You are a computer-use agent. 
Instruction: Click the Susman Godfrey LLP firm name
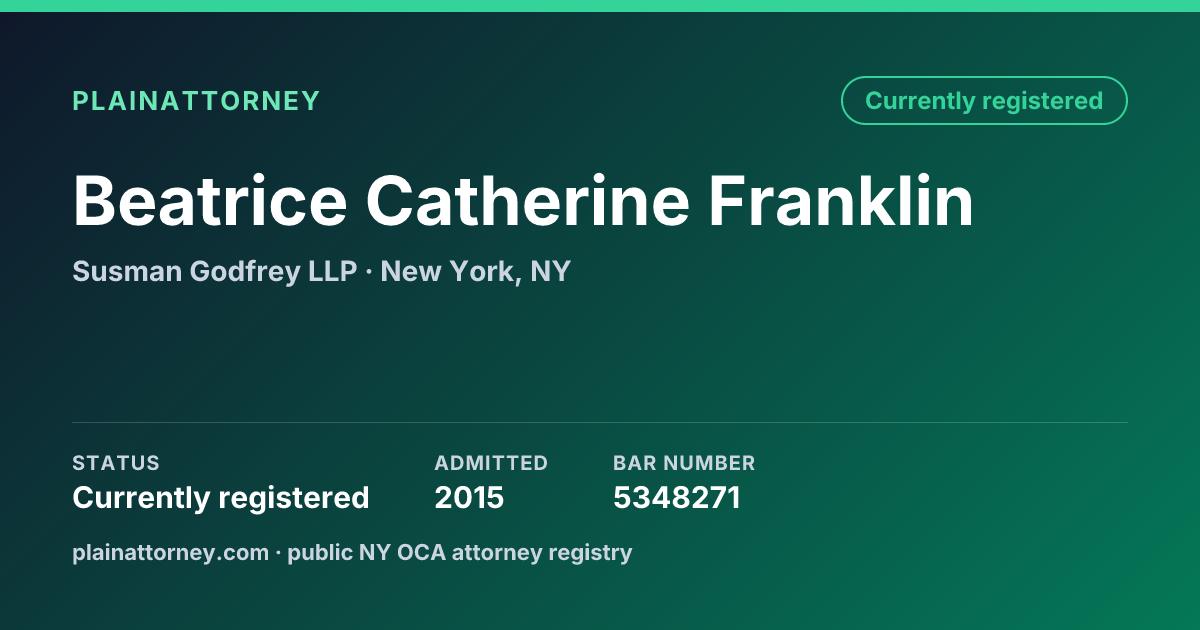[214, 271]
